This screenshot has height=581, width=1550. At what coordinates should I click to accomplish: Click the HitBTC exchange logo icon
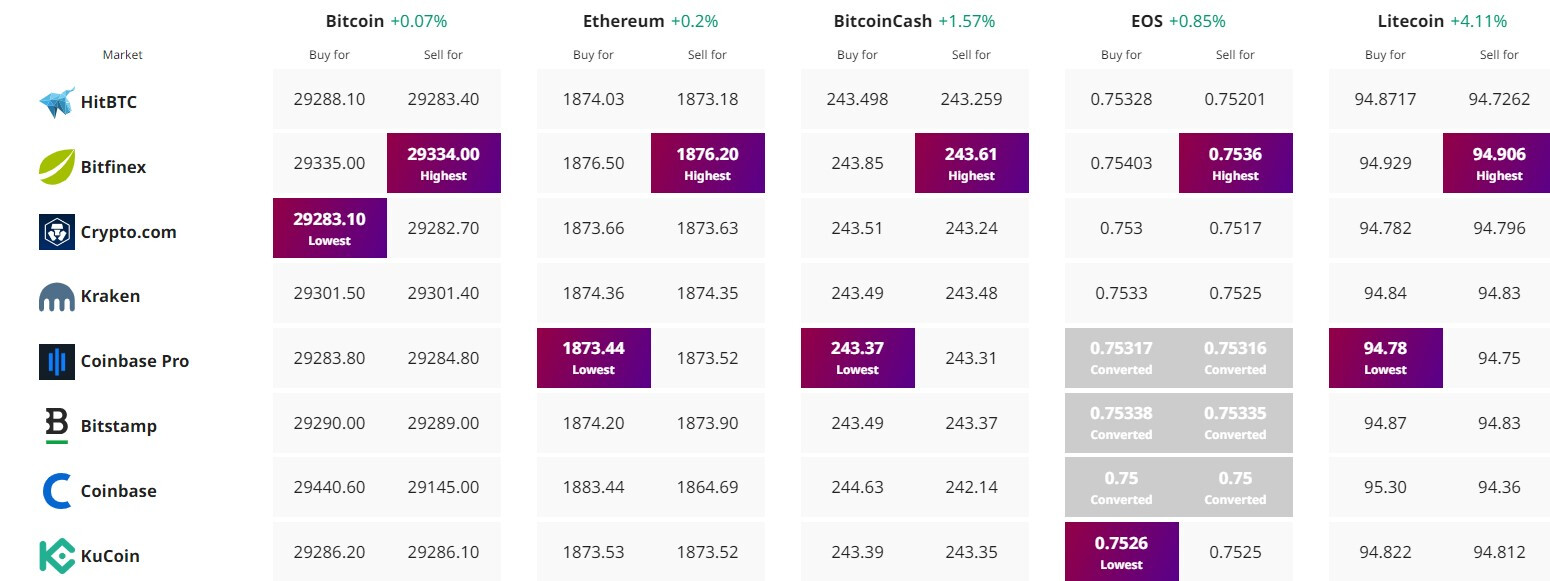(57, 102)
